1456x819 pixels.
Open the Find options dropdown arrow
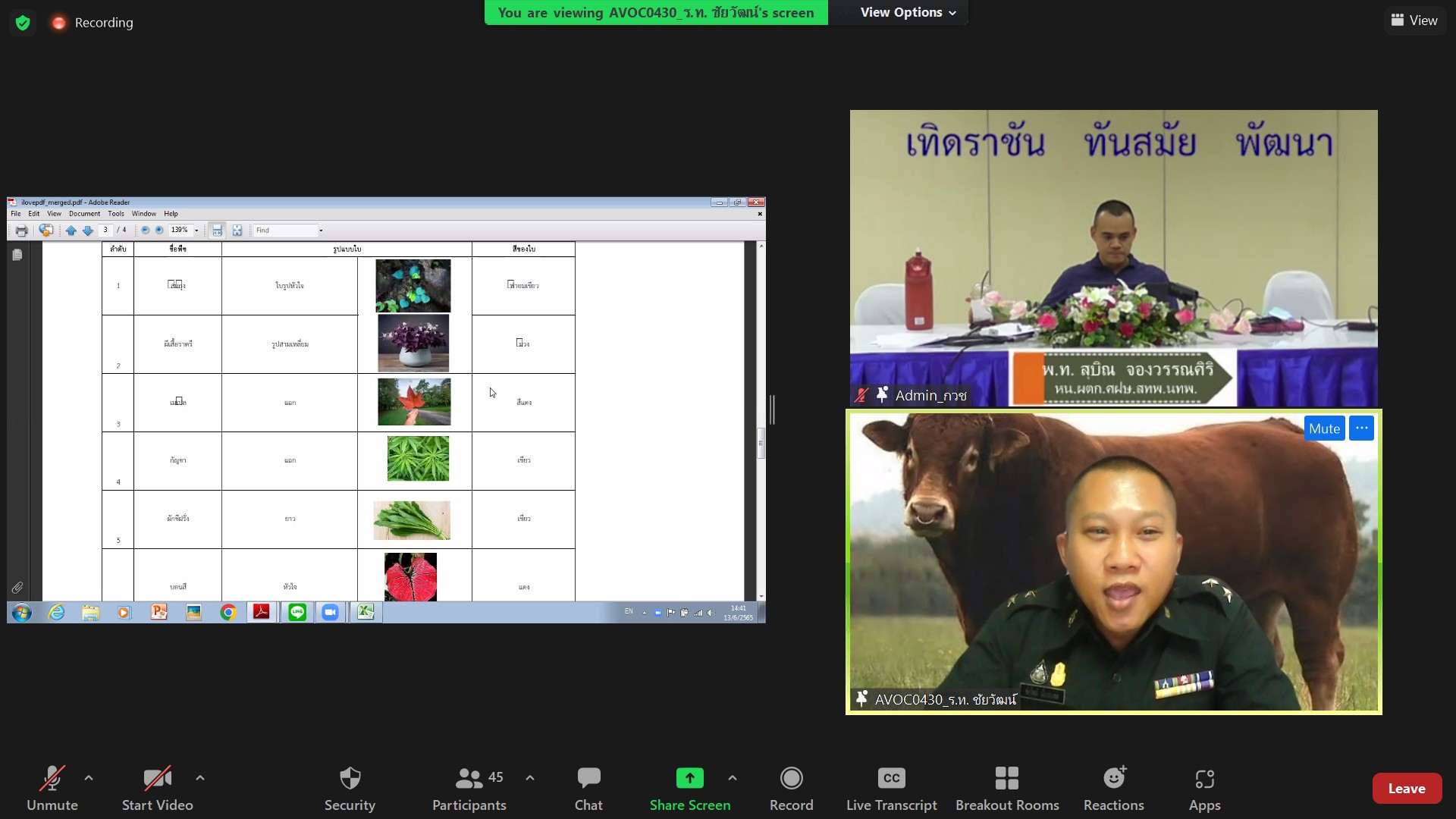click(321, 231)
